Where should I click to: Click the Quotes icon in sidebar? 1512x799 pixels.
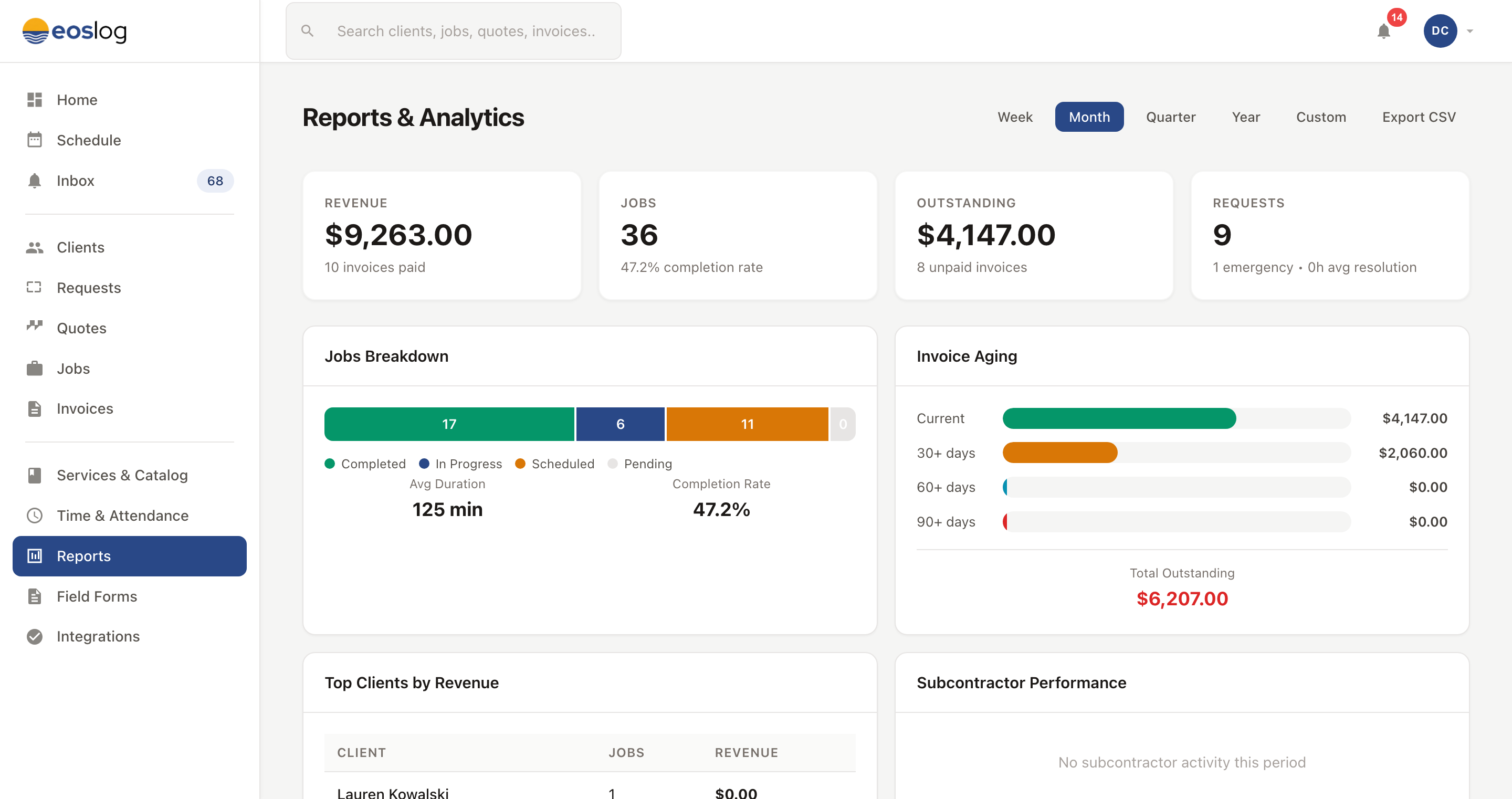(x=35, y=327)
